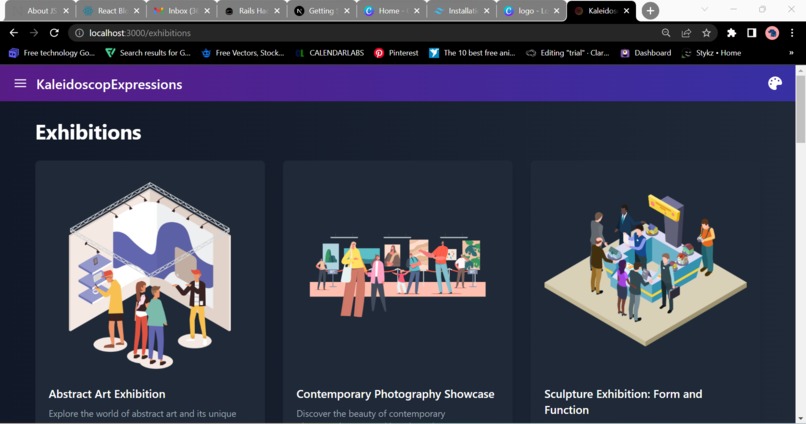Go forward in browser history
Viewport: 806px width, 424px height.
click(34, 33)
